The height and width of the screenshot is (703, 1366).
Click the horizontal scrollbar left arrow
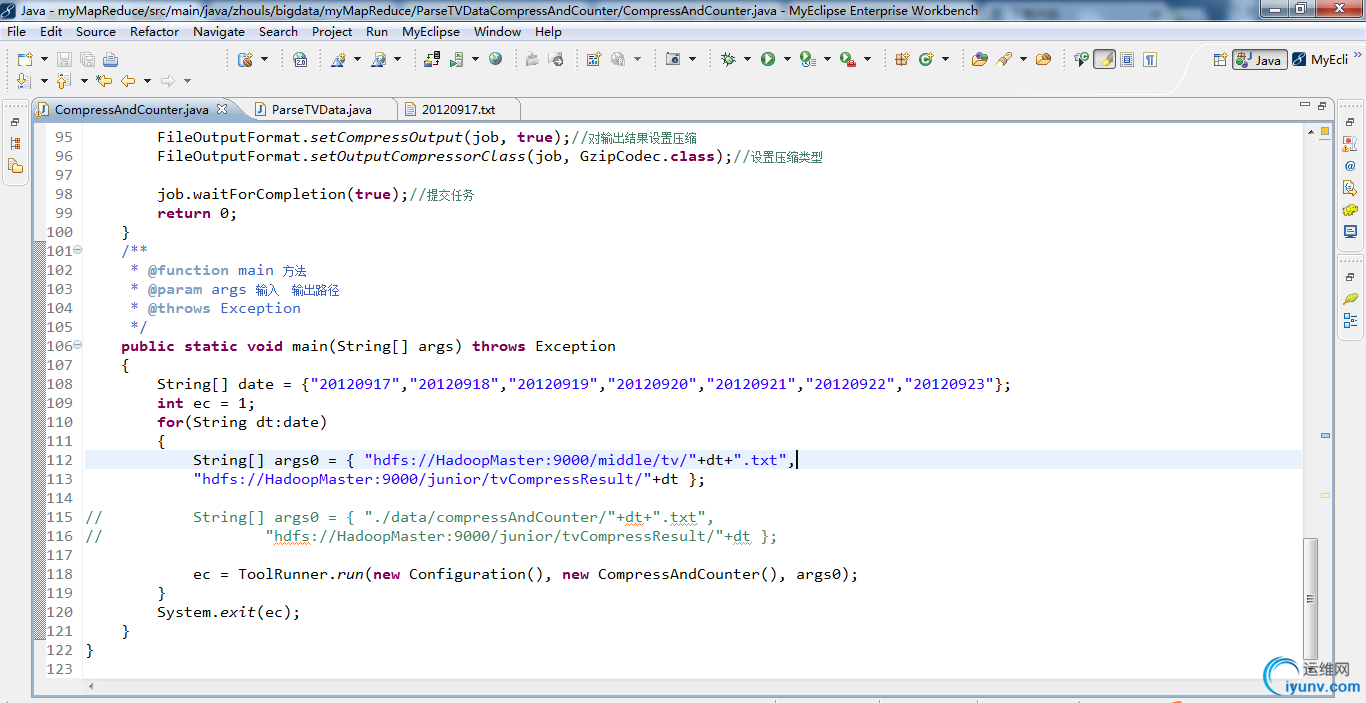click(x=93, y=687)
